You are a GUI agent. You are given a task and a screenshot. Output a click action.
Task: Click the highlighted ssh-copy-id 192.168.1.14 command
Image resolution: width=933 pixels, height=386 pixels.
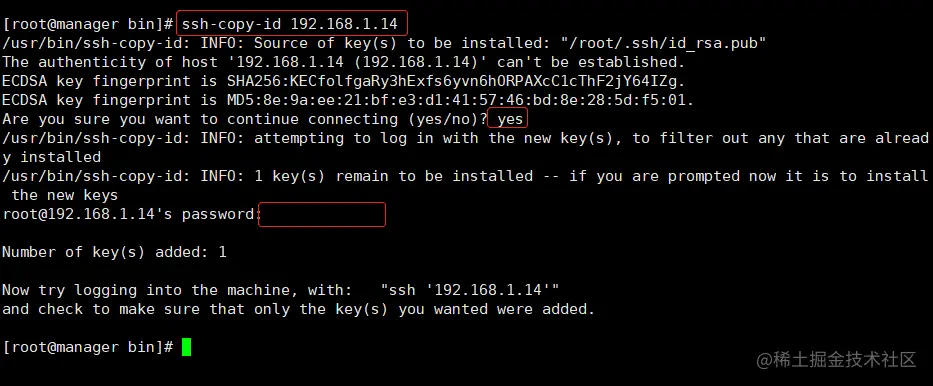292,24
